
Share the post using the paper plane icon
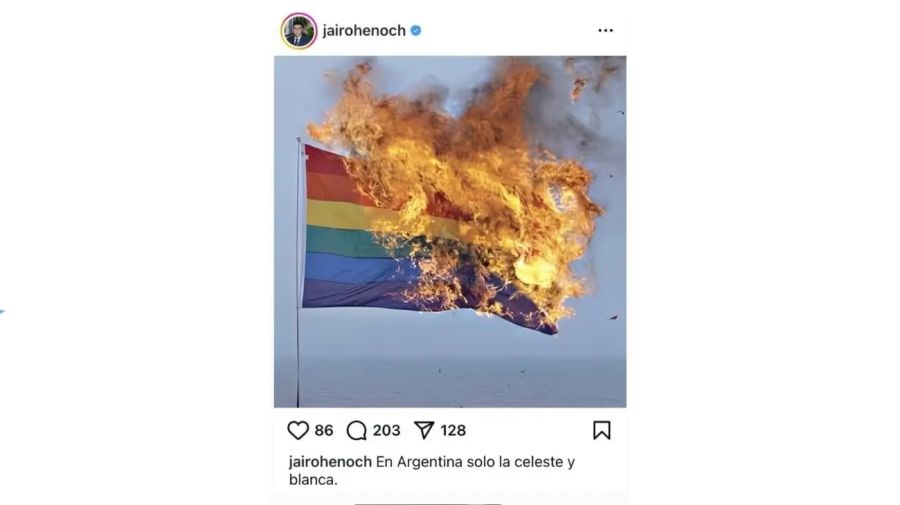pos(424,430)
